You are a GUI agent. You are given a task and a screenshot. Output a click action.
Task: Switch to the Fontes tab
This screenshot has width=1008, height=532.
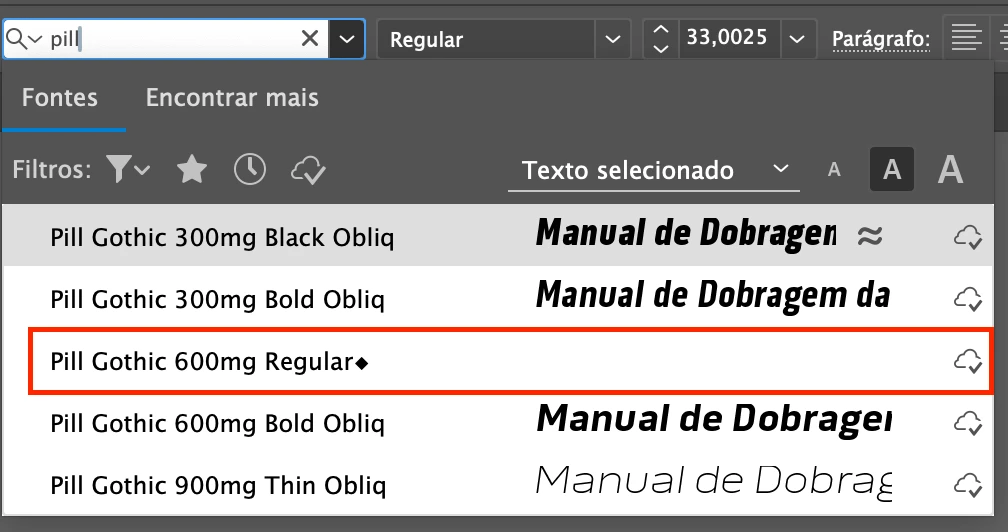tap(60, 98)
